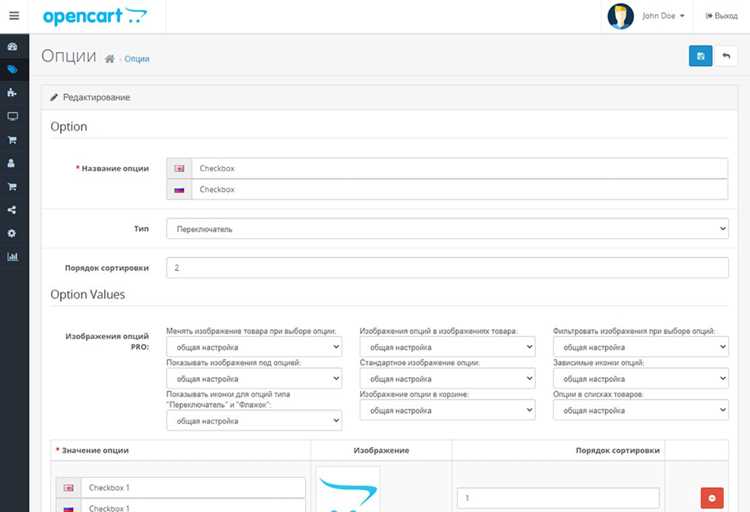Click the 'Порядок сортировки' table column header

pos(618,450)
